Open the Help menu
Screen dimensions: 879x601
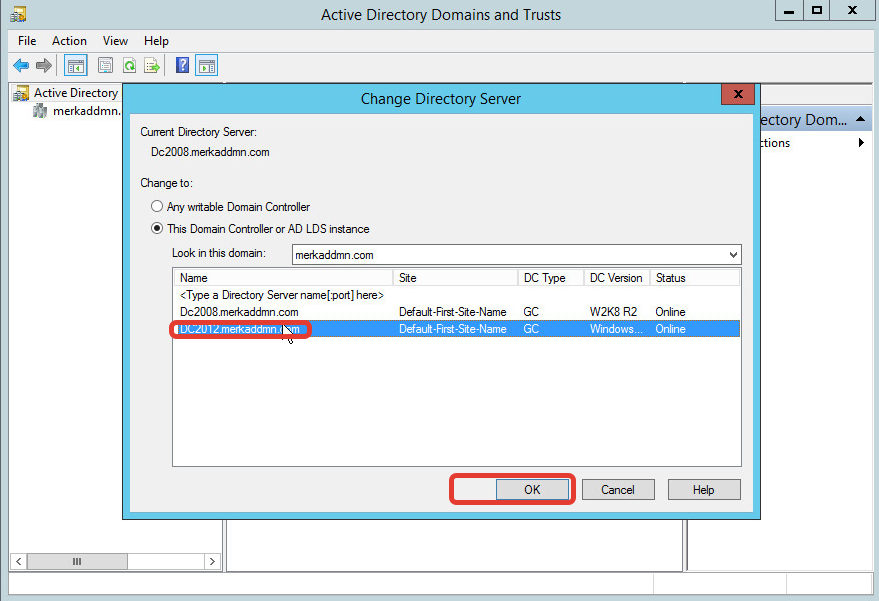click(156, 41)
